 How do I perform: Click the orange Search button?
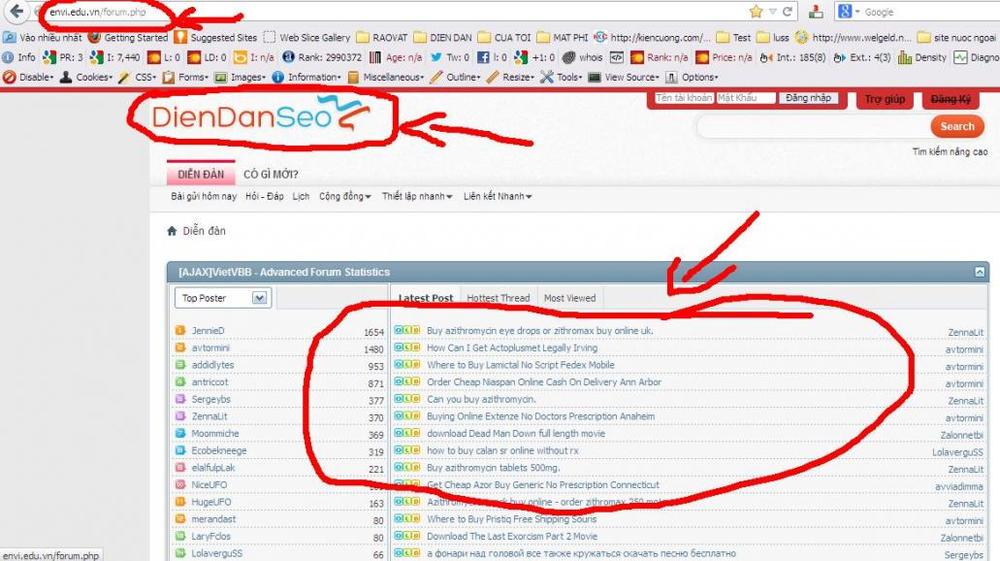(957, 126)
